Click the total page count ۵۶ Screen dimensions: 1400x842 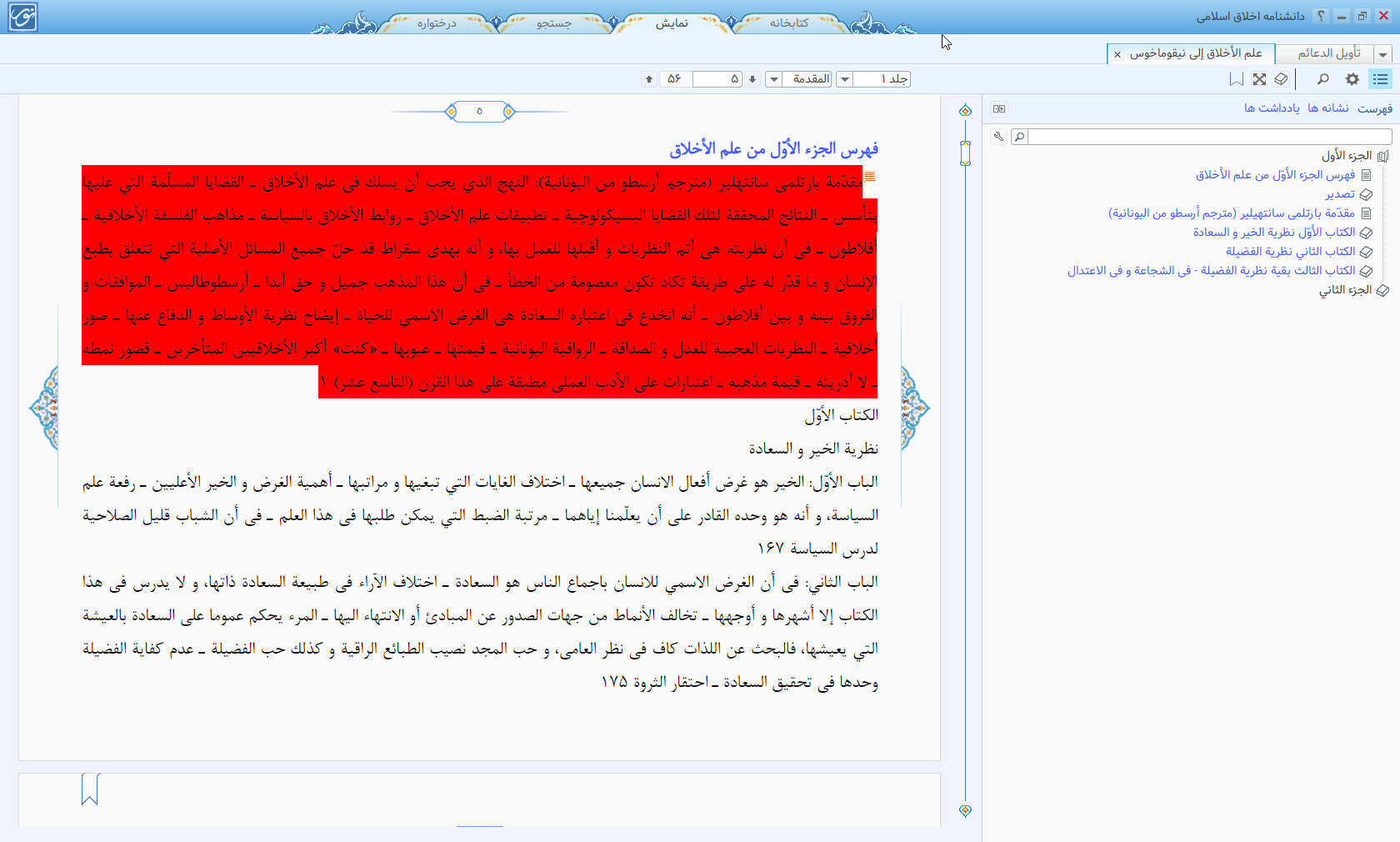pyautogui.click(x=674, y=79)
